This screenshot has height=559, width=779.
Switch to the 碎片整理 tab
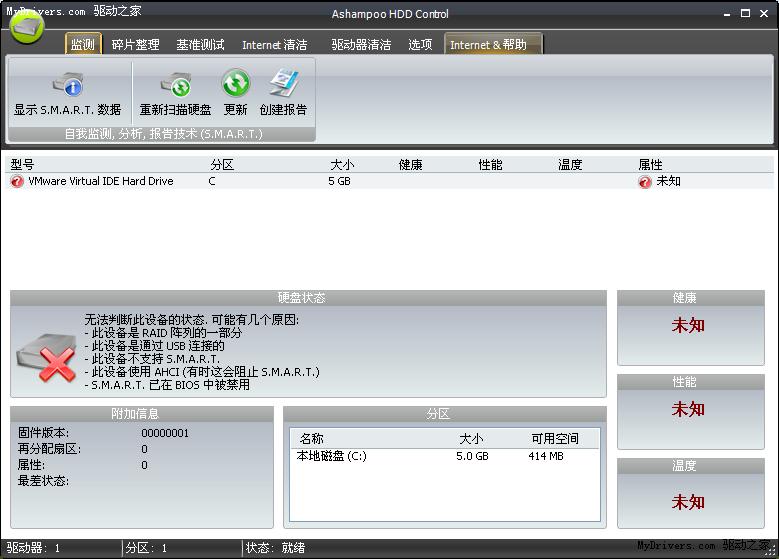(135, 45)
